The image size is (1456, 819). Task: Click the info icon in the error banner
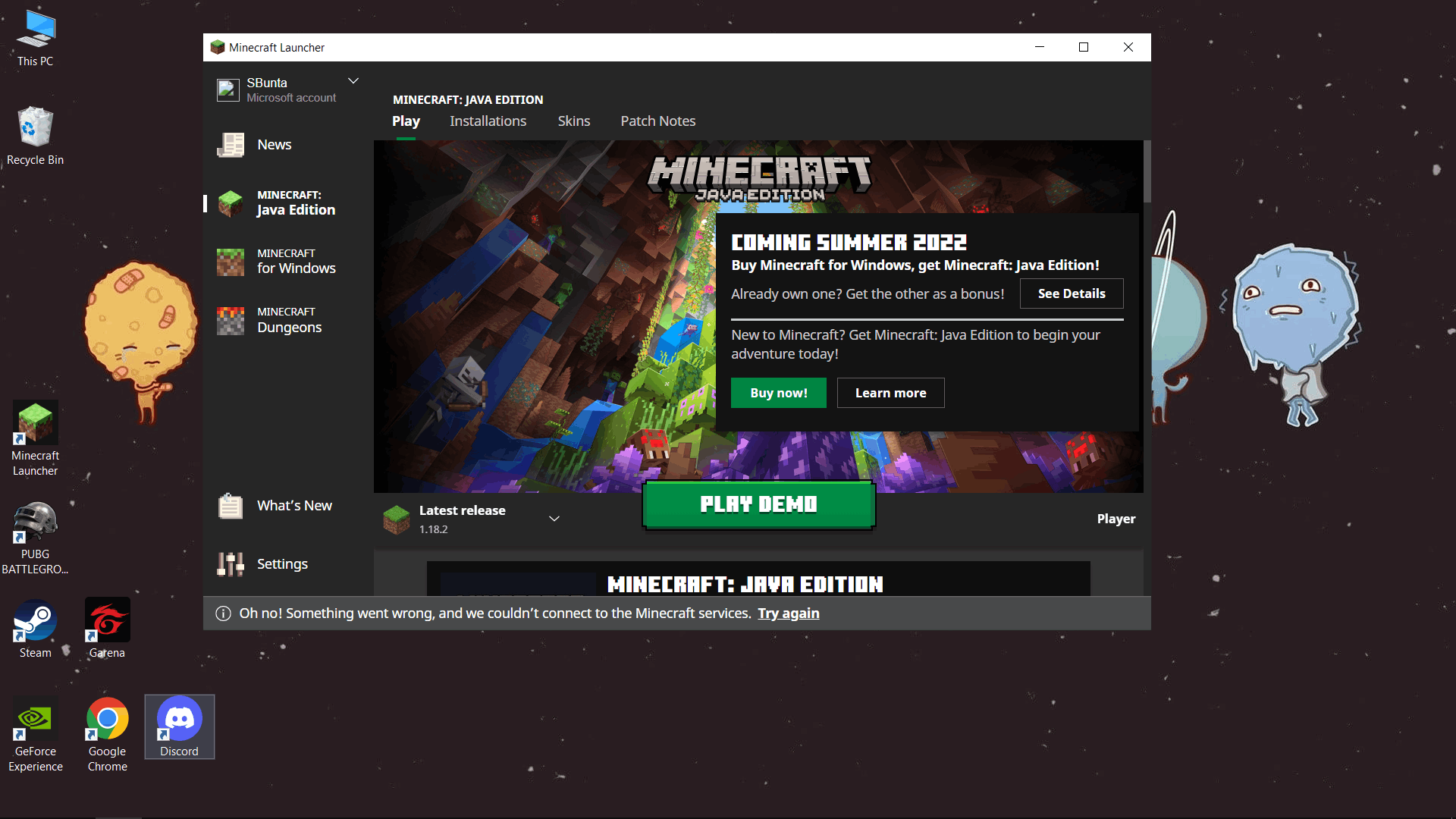223,613
